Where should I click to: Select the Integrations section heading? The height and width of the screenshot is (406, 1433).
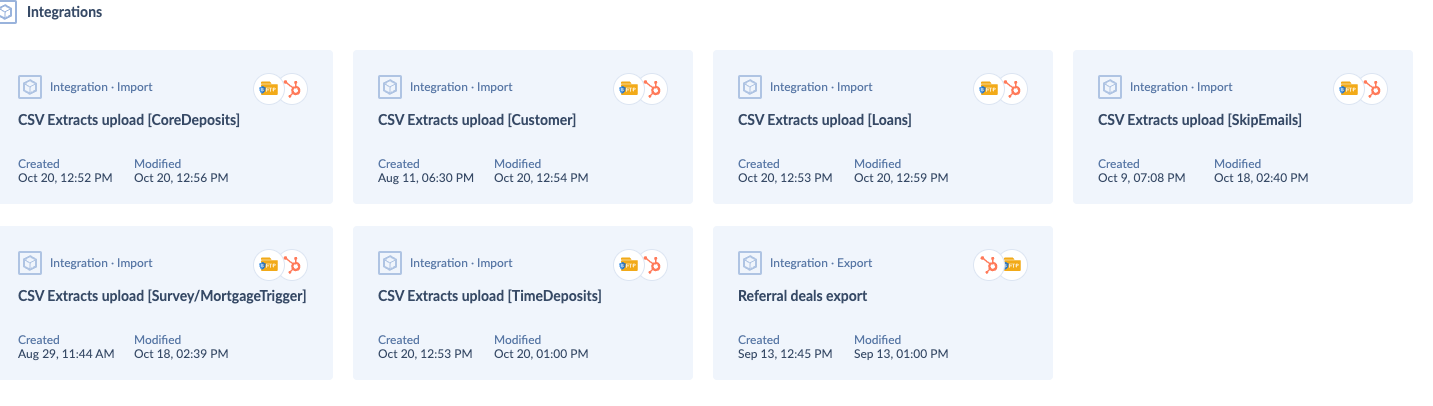[x=64, y=13]
